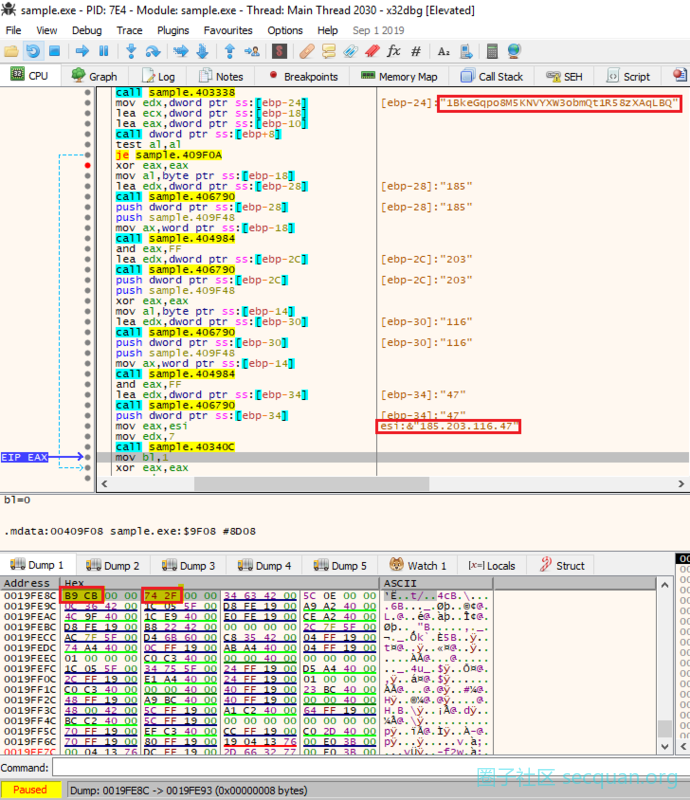
Task: Open the calculator icon in toolbar
Action: [x=492, y=51]
